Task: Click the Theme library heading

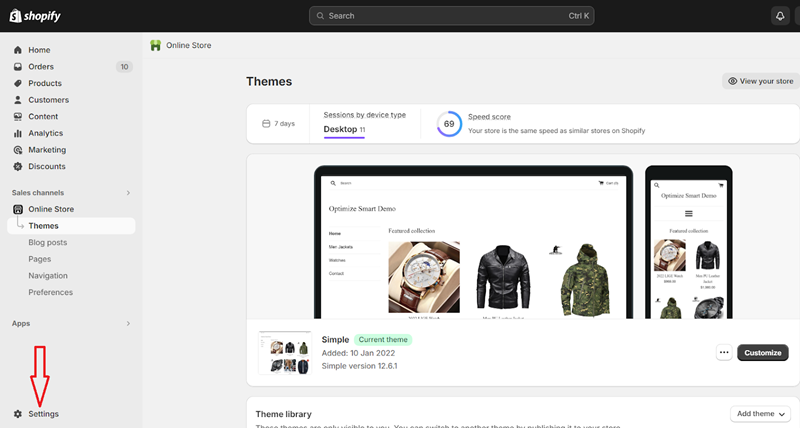Action: pyautogui.click(x=284, y=414)
